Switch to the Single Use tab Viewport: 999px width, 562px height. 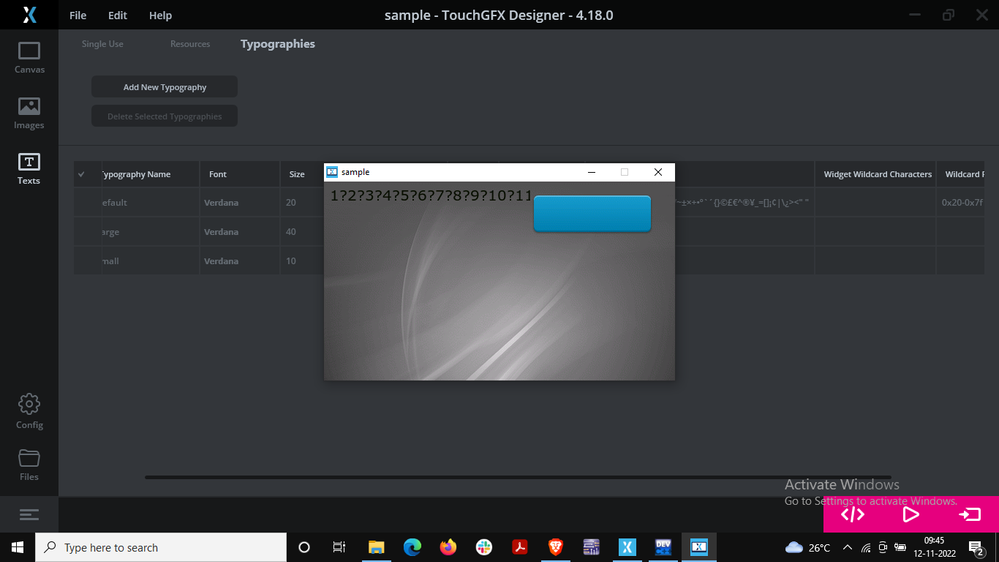pyautogui.click(x=103, y=44)
